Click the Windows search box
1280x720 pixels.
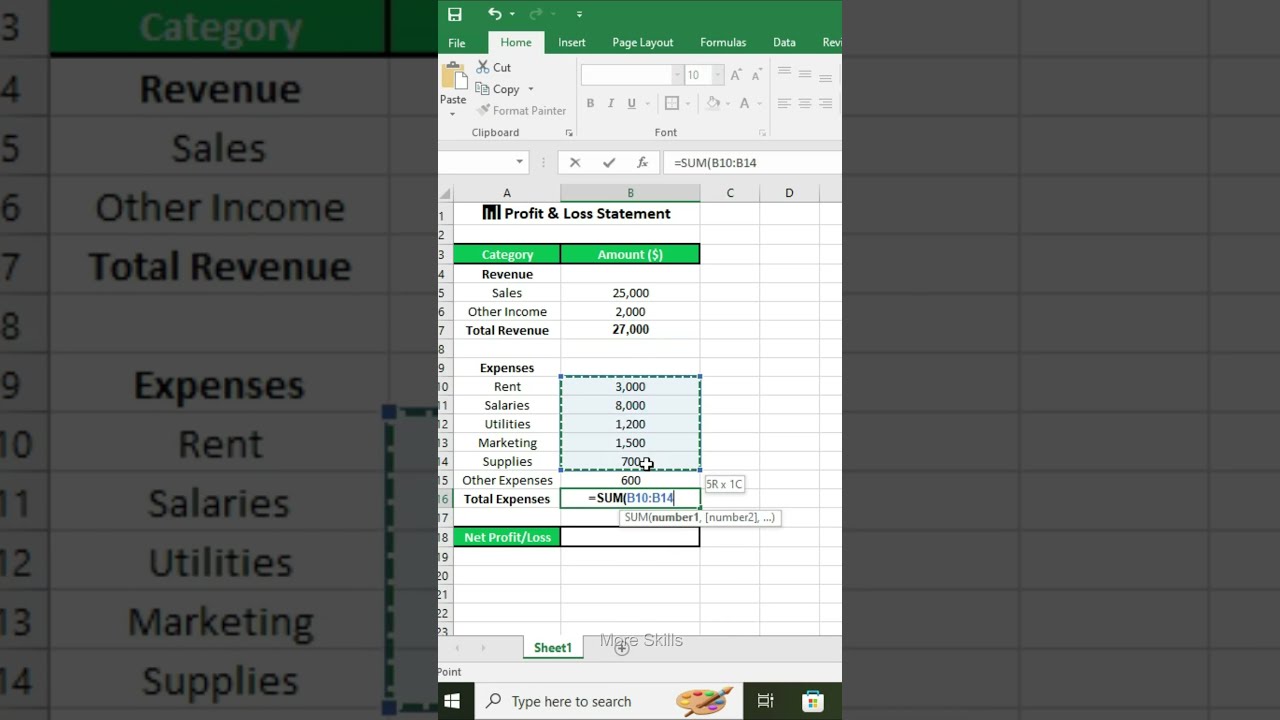point(606,701)
